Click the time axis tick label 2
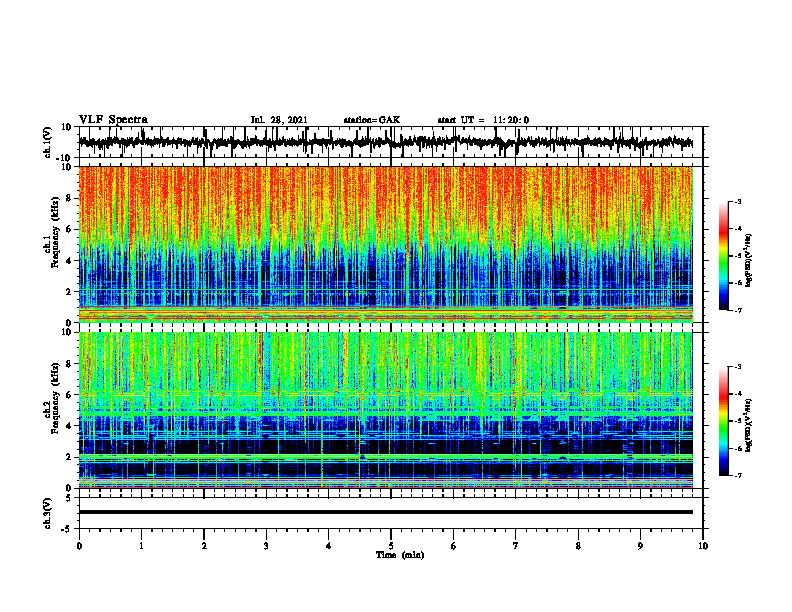The height and width of the screenshot is (612, 792). click(204, 546)
